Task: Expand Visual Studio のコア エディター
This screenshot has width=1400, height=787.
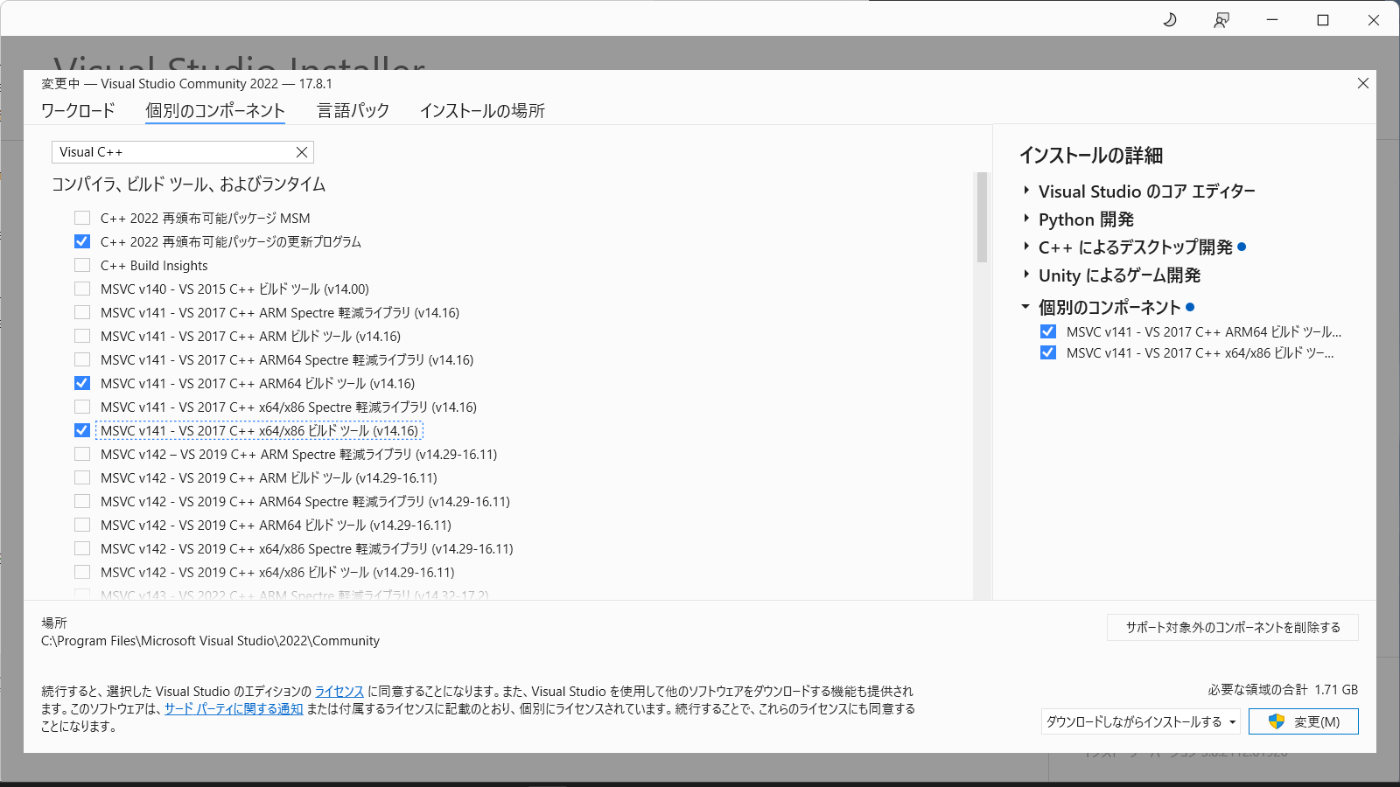Action: point(1026,191)
